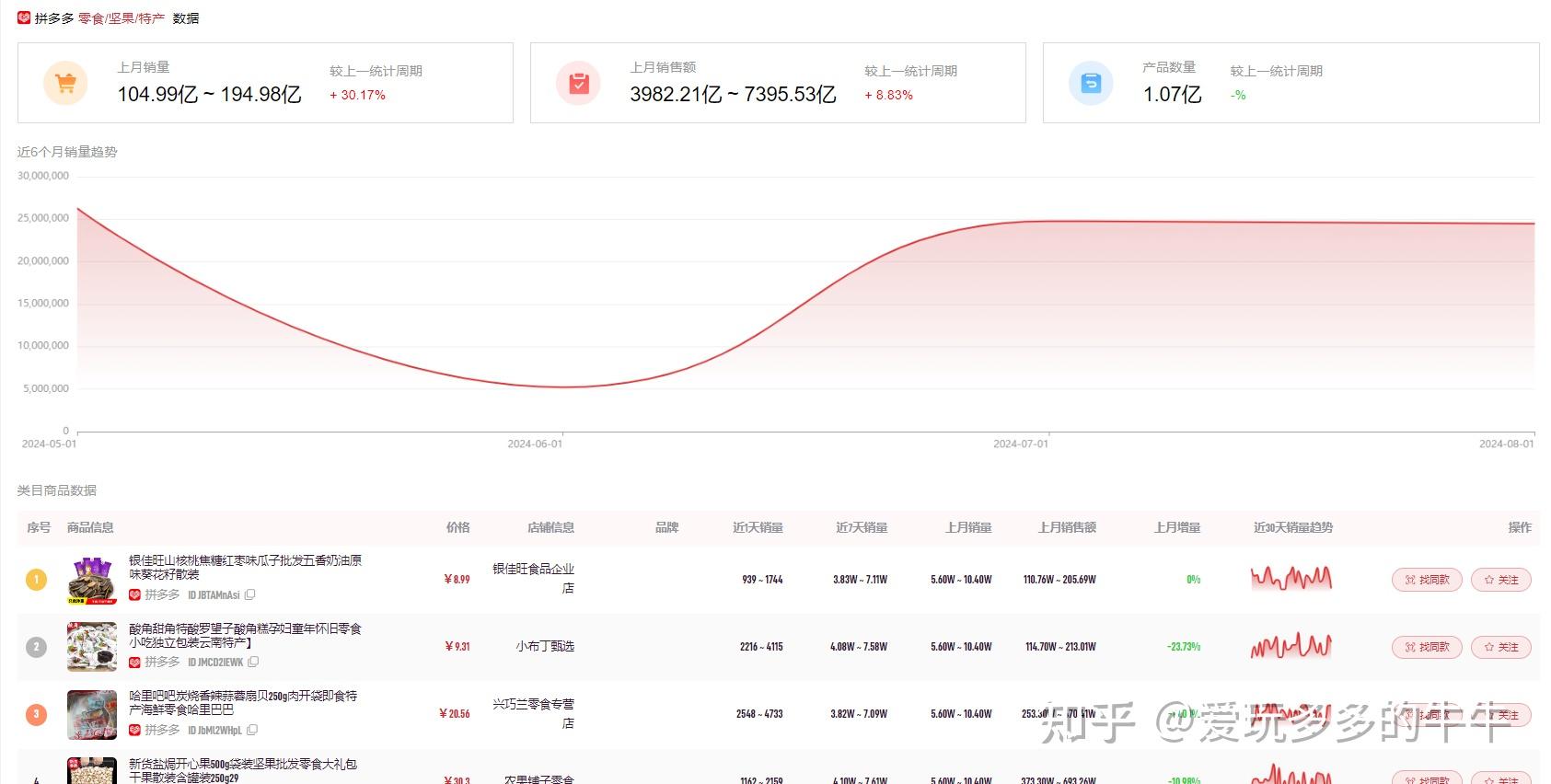1551x784 pixels.
Task: Open the 30-day trend sparkline of first product
Action: coord(1291,579)
